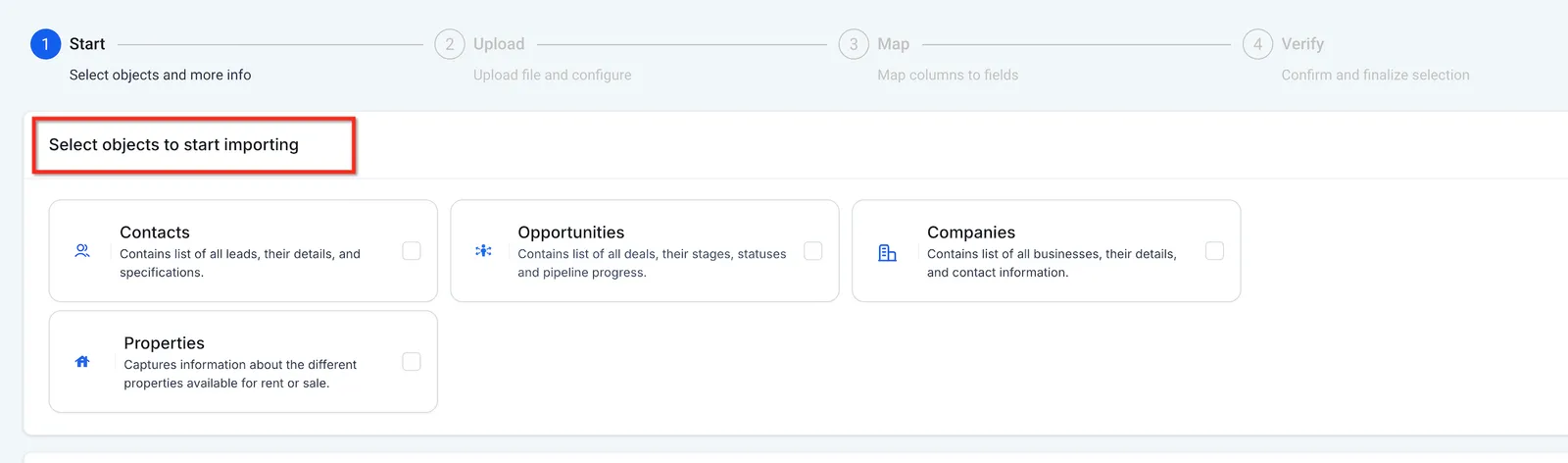Enable the Opportunities checkbox
Image resolution: width=1568 pixels, height=463 pixels.
813,251
